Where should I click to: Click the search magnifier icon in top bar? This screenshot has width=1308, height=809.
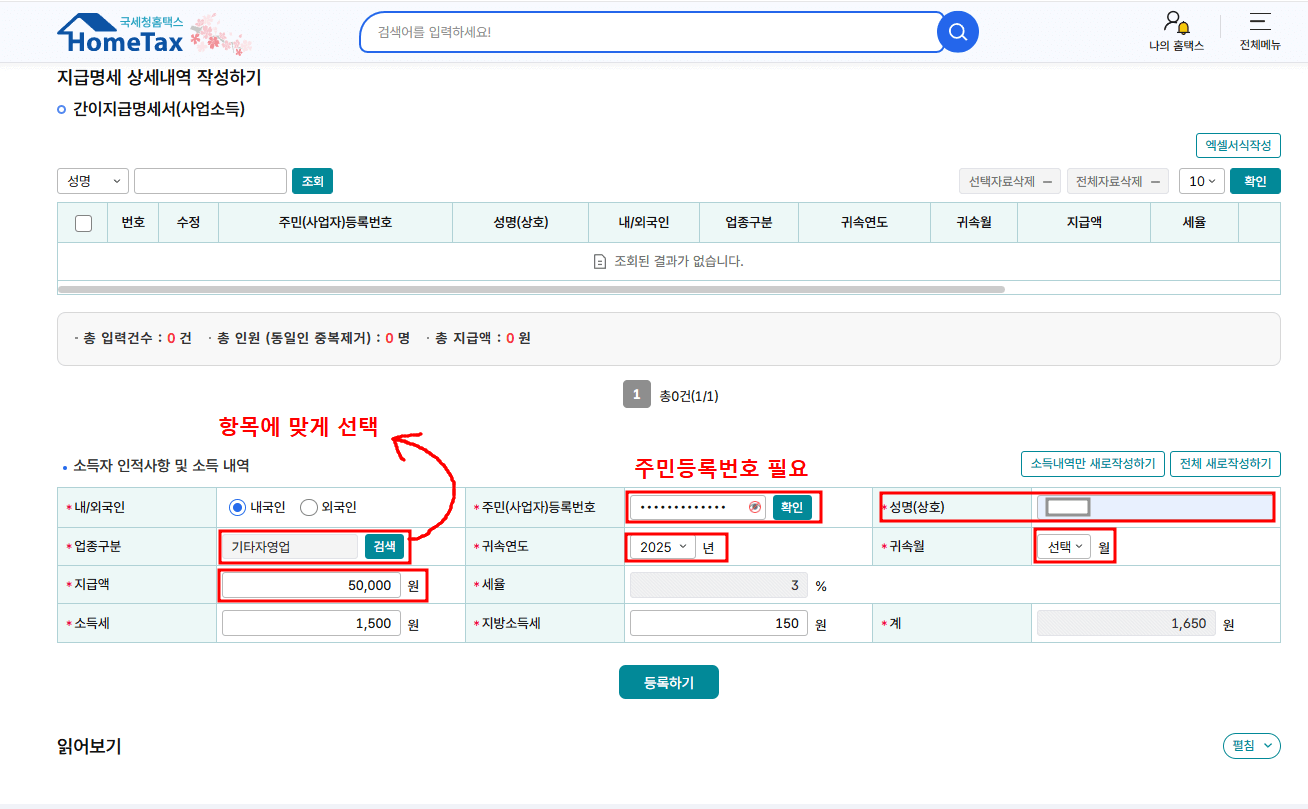tap(956, 31)
